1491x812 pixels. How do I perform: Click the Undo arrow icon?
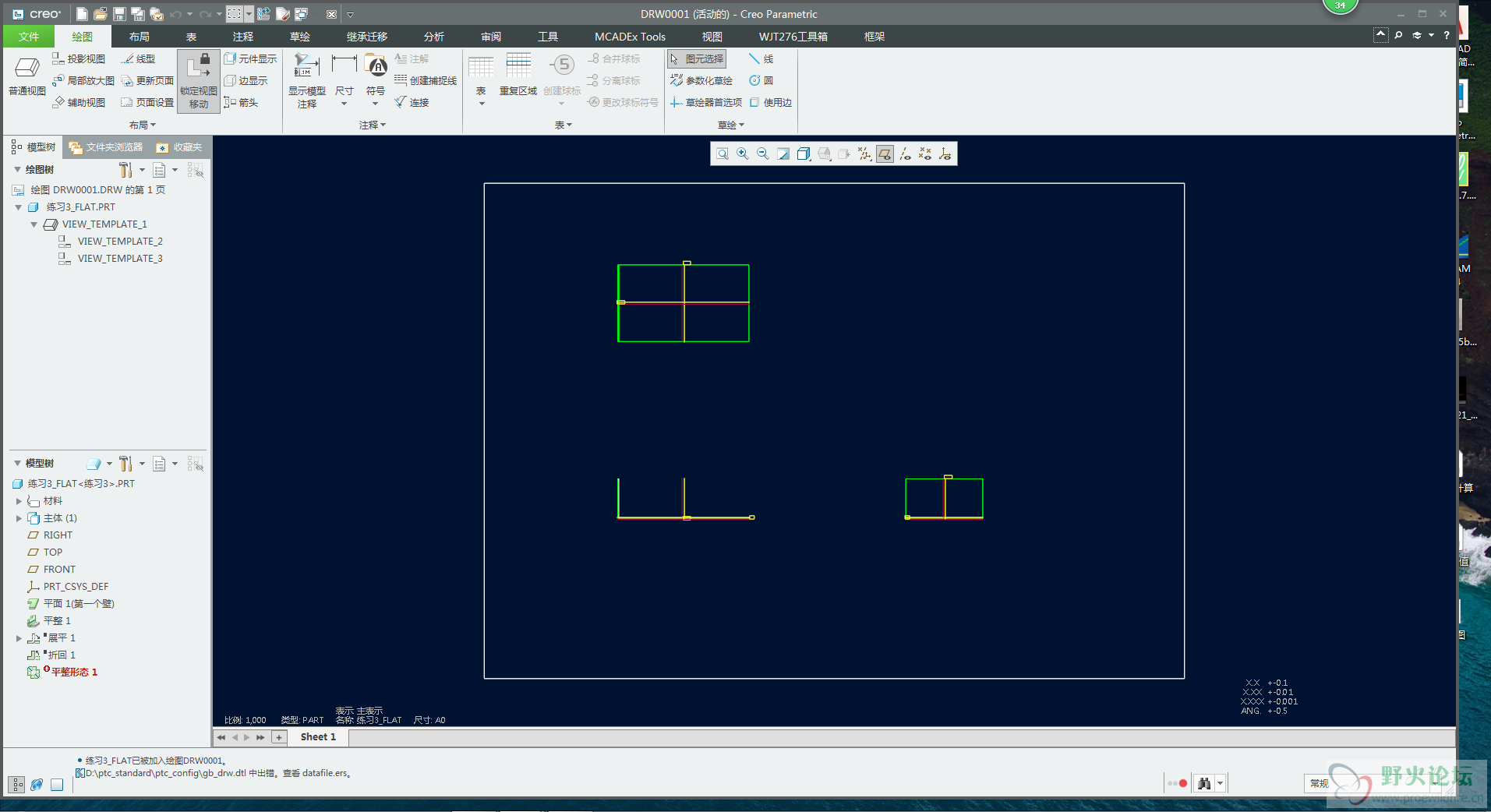click(x=176, y=14)
